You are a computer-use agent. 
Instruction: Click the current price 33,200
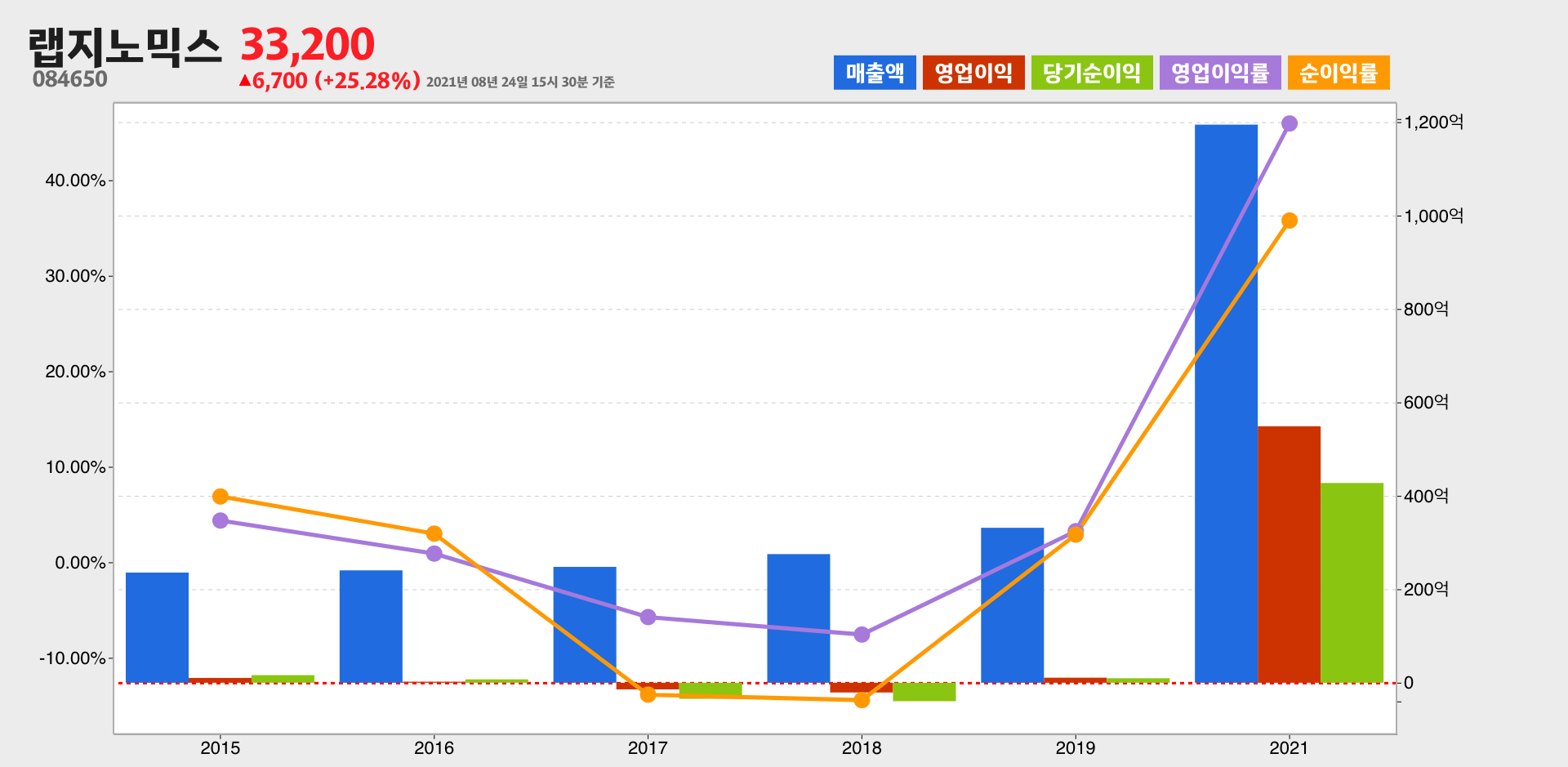[x=307, y=44]
